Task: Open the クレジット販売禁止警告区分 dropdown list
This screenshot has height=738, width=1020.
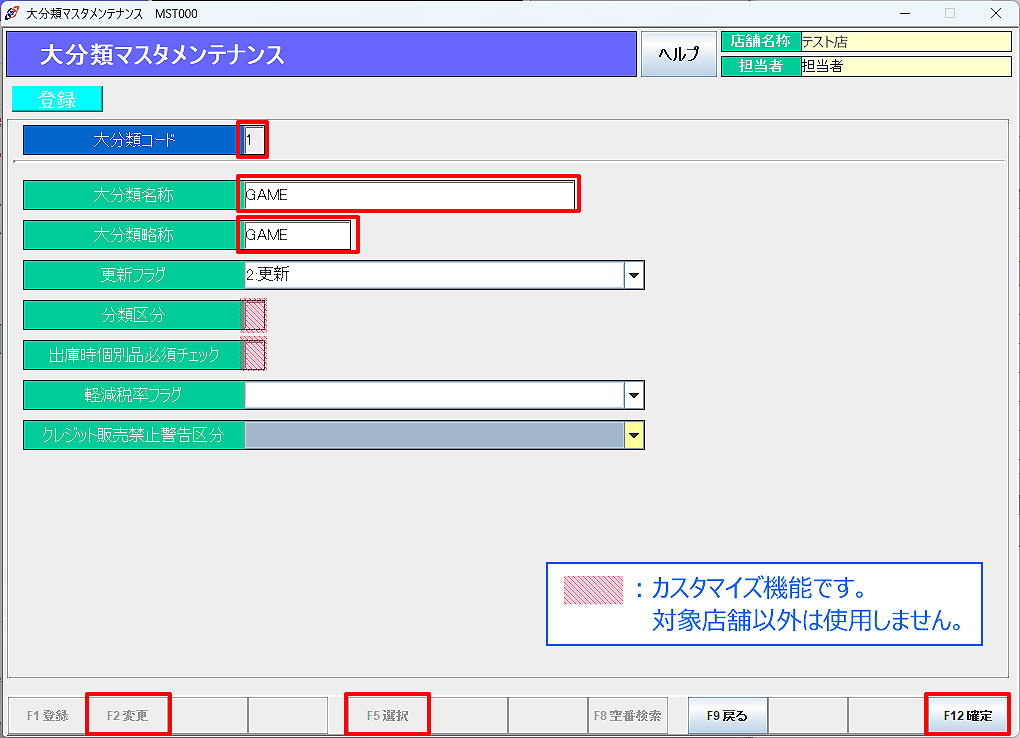Action: 634,434
